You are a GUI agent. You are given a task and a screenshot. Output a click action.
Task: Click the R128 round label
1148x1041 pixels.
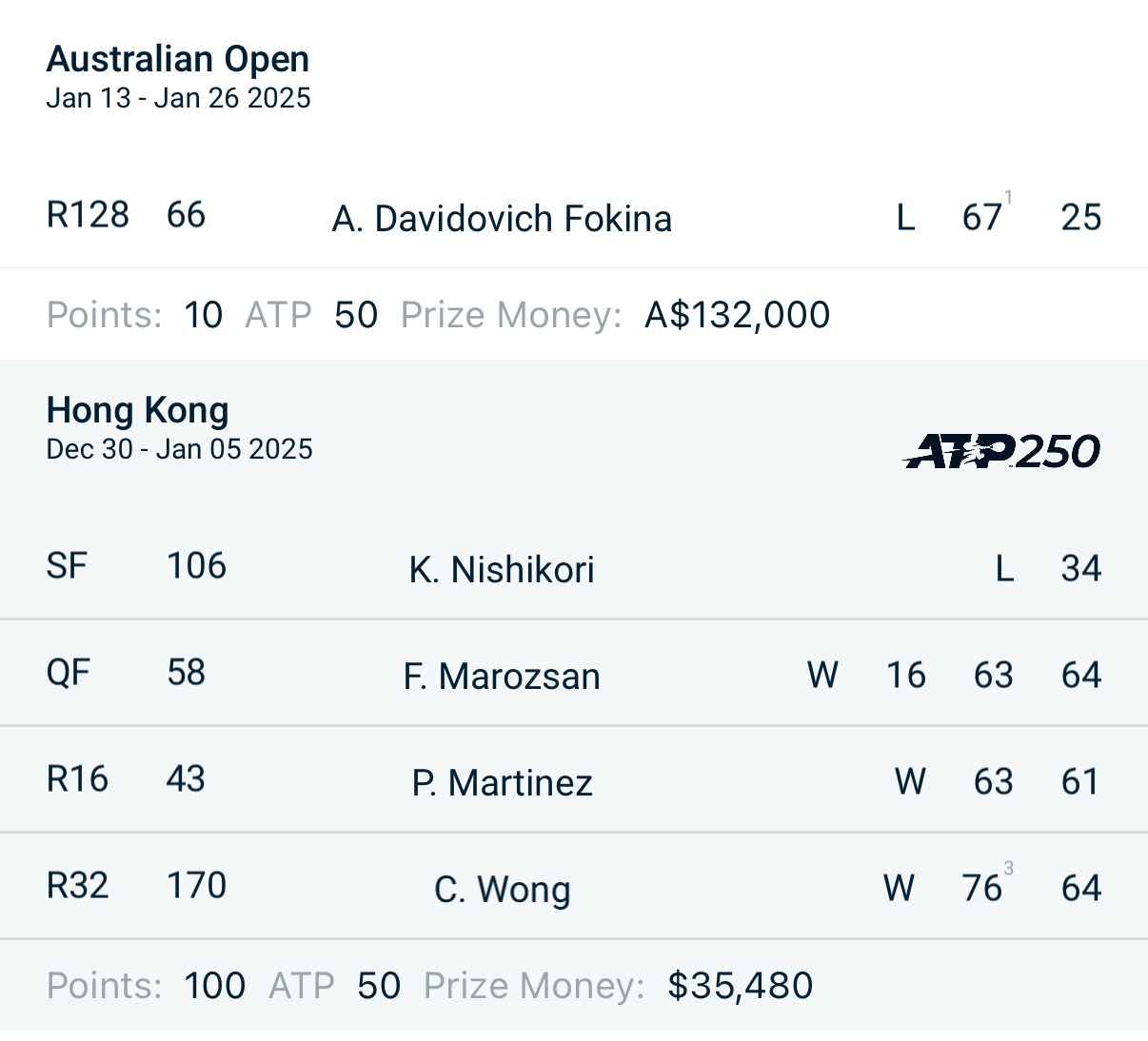(x=88, y=215)
